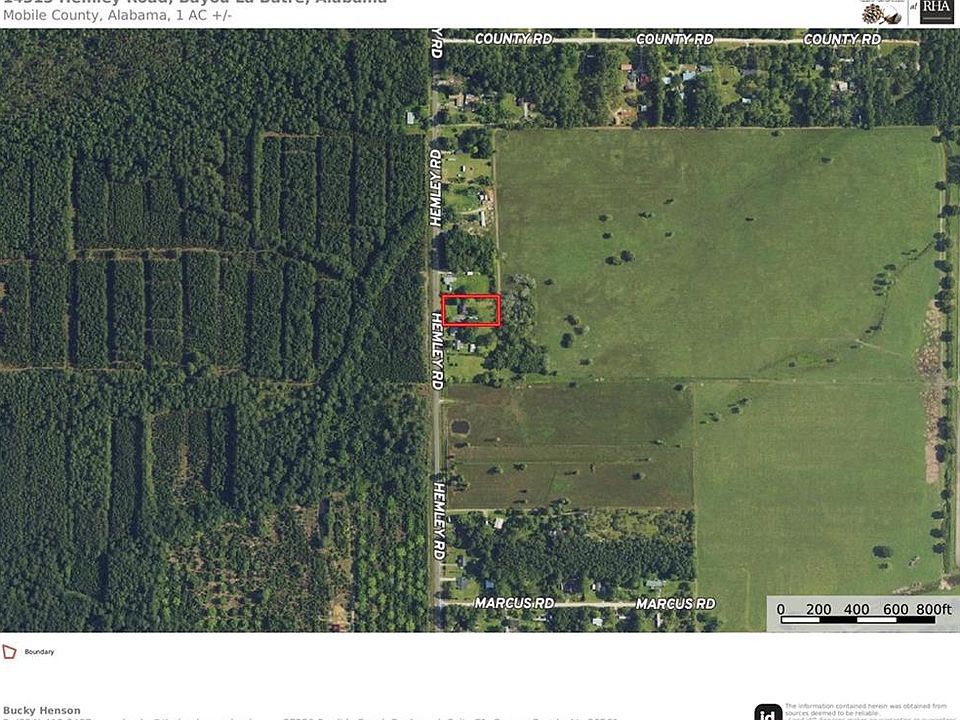Click the red property boundary rectangle
The height and width of the screenshot is (720, 960).
click(471, 310)
